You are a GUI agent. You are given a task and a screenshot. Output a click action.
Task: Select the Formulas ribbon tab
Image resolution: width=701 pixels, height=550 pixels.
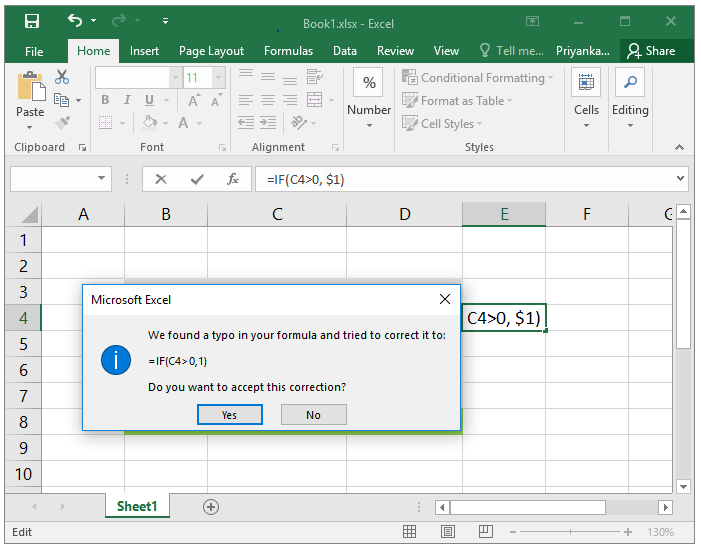coord(288,51)
